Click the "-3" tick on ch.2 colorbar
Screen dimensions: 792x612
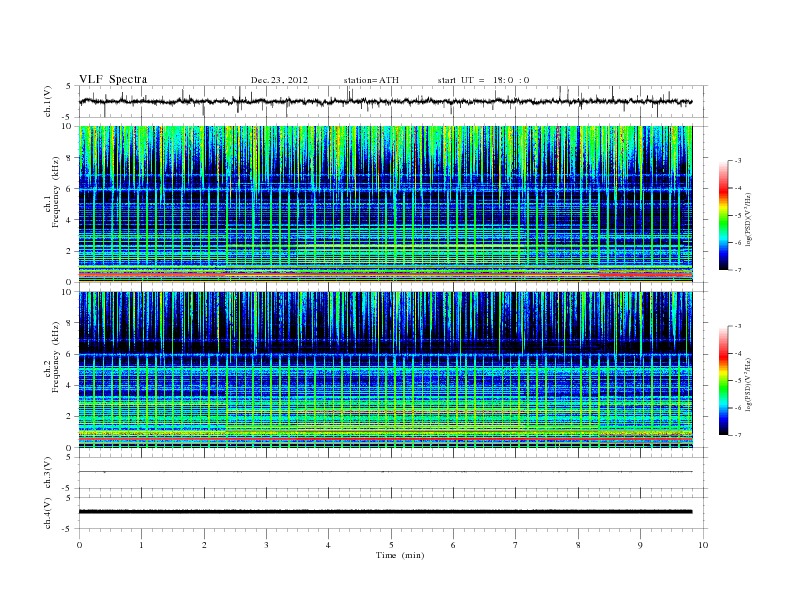click(738, 326)
